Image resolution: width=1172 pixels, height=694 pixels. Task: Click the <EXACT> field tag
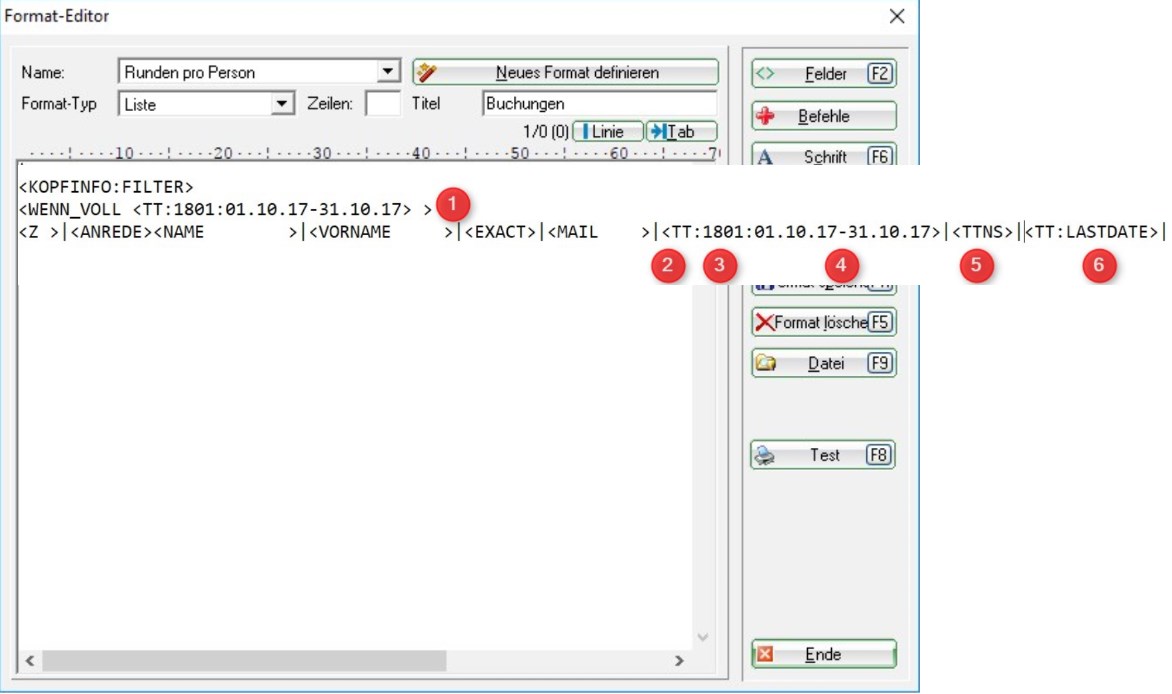500,233
